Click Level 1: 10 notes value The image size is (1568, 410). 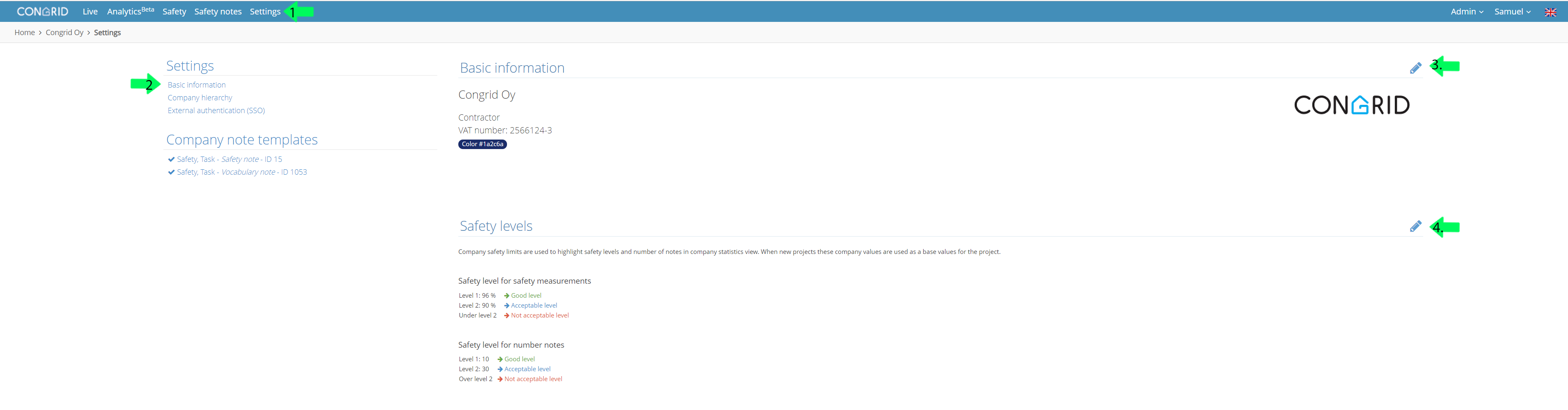pos(474,360)
